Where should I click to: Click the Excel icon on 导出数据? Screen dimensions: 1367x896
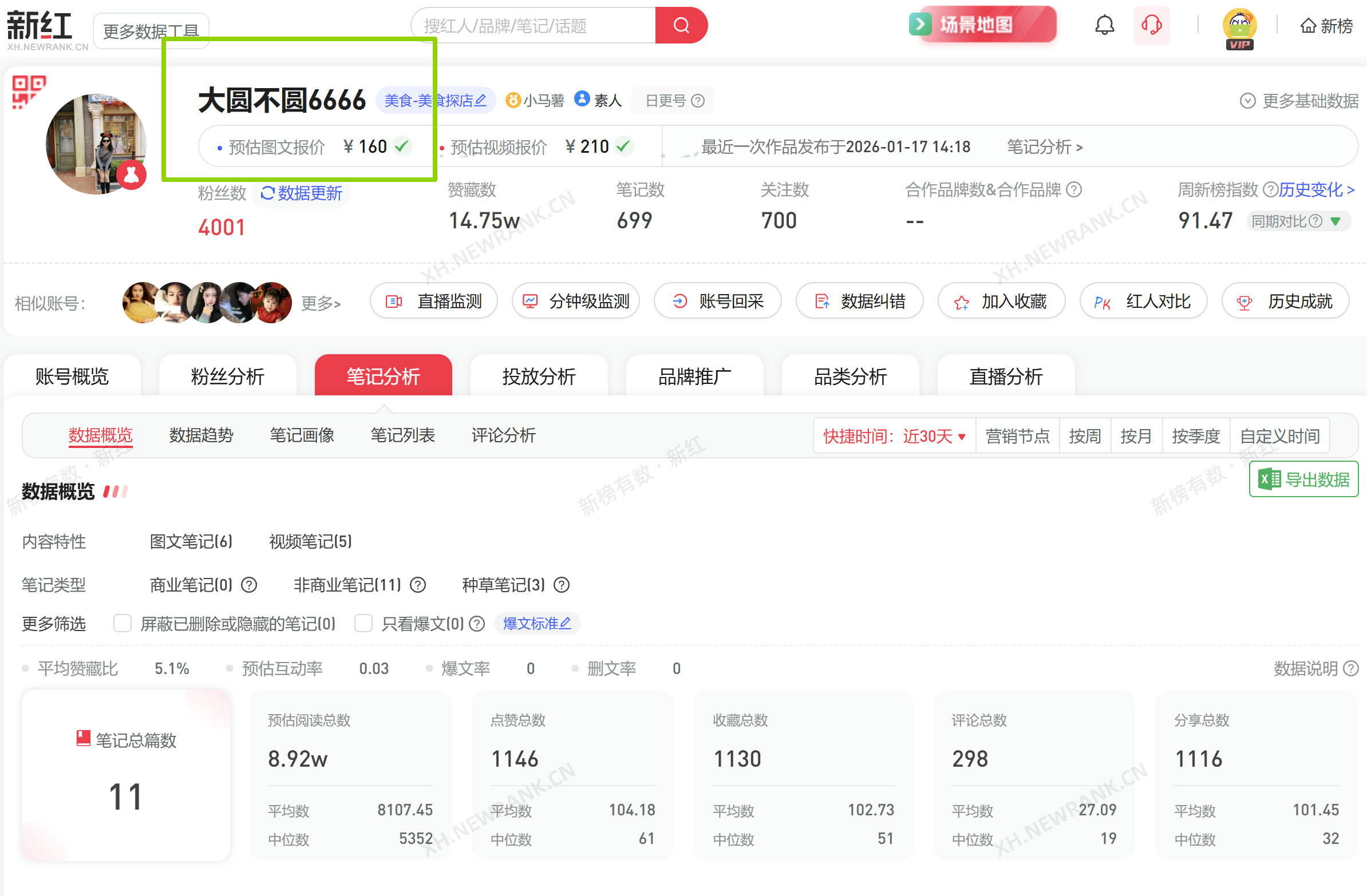(1269, 479)
